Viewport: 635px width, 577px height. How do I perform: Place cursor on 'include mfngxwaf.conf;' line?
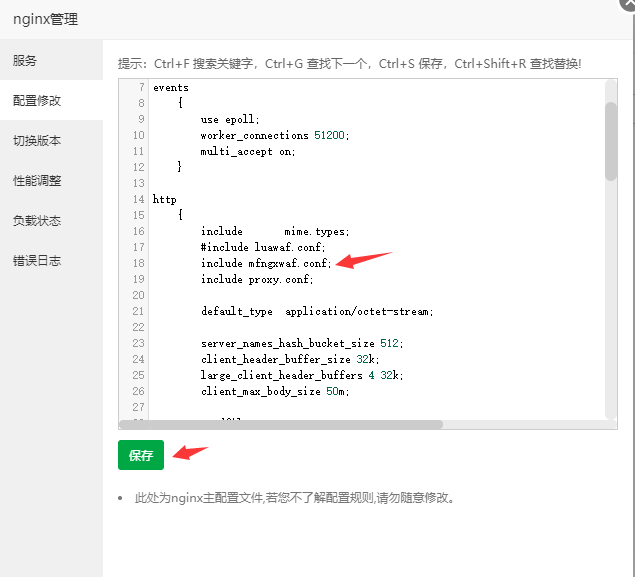[x=265, y=263]
